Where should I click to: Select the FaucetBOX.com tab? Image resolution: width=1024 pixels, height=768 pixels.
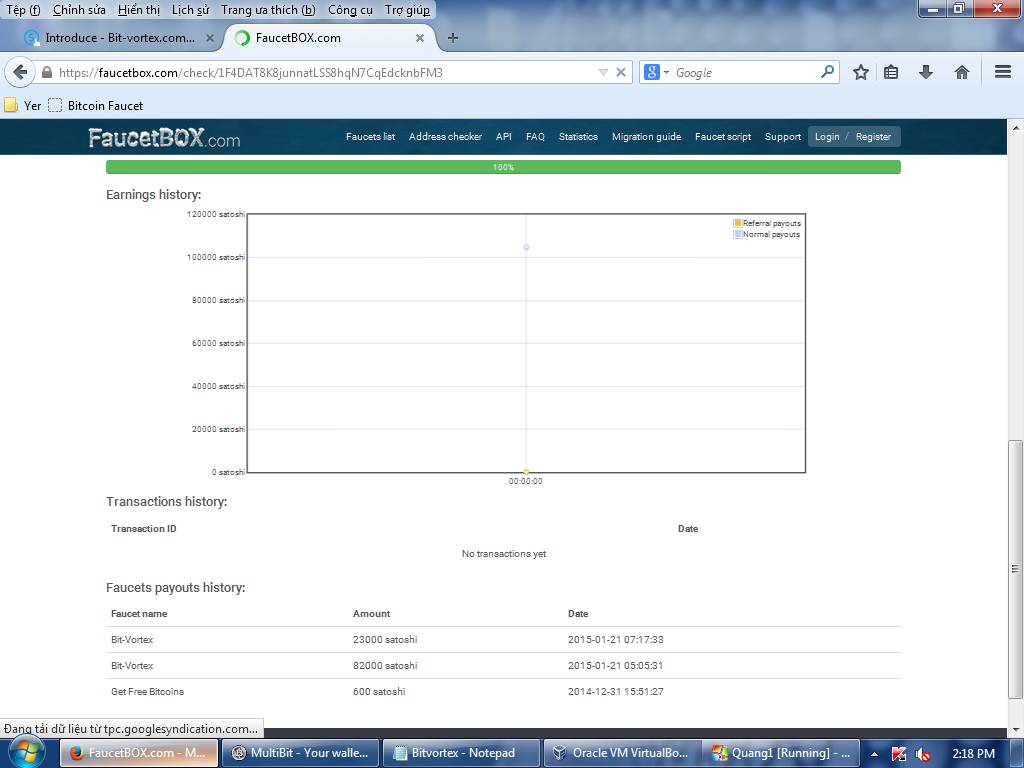[x=330, y=38]
